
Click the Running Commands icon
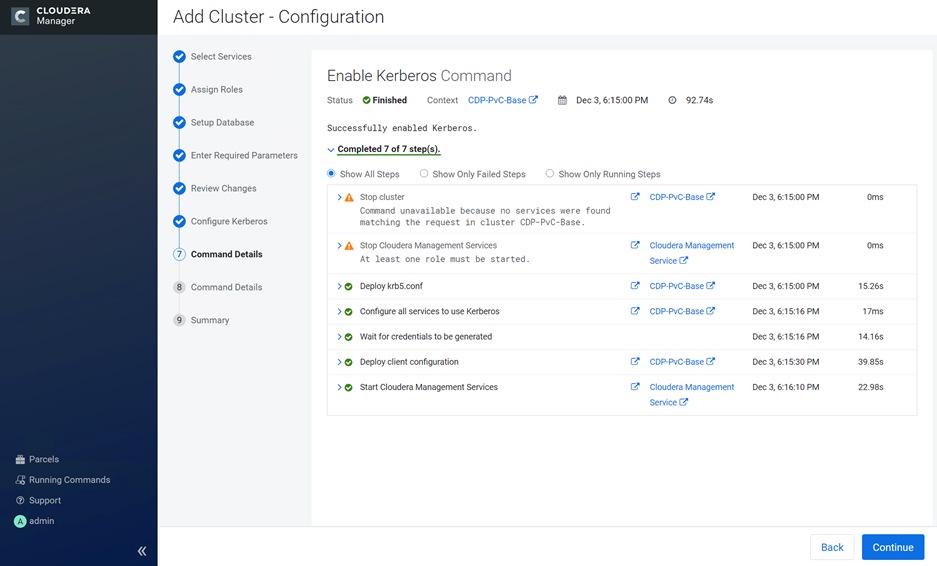point(20,479)
